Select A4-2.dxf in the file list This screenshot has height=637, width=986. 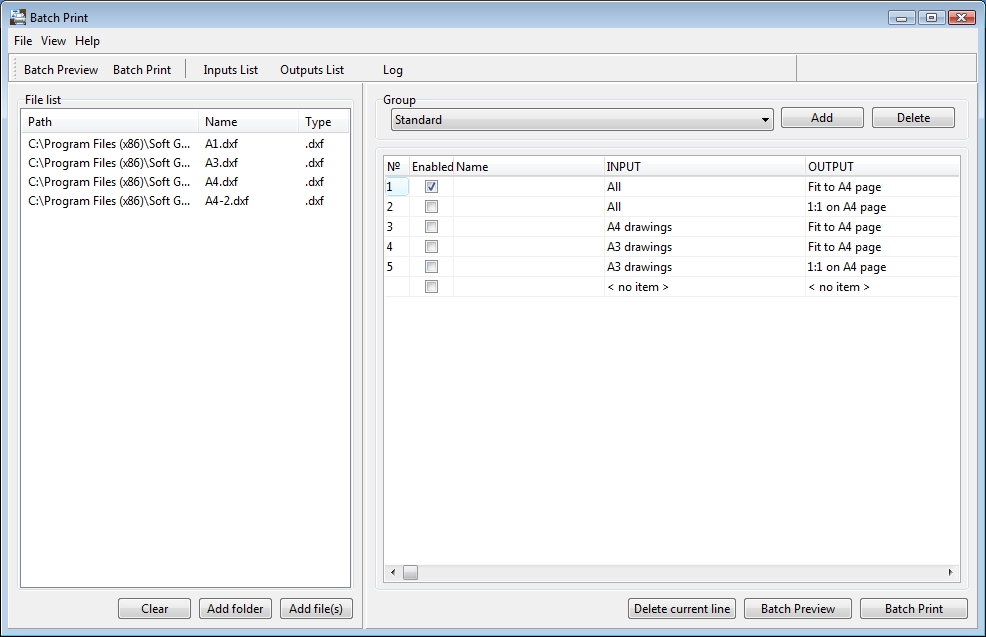(227, 201)
